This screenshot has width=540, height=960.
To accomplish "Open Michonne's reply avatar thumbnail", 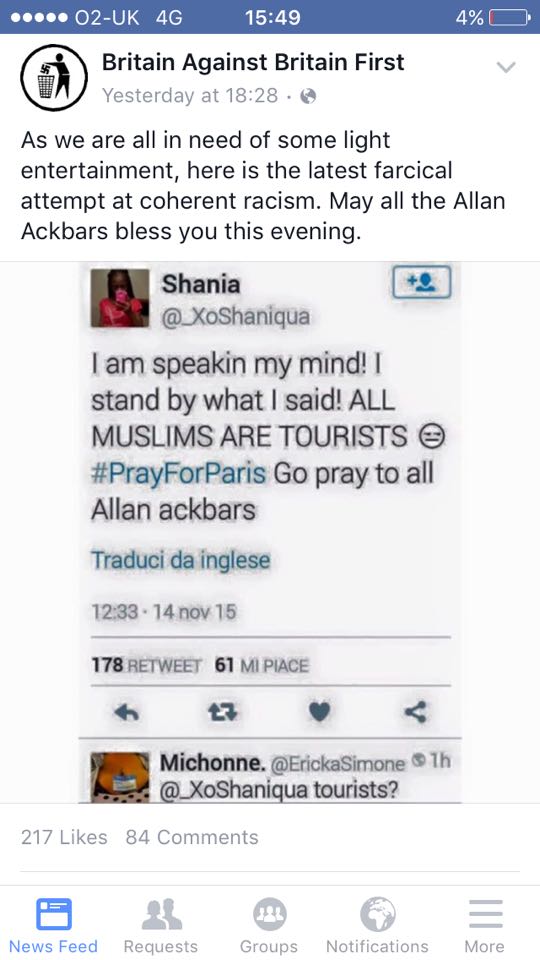I will (120, 776).
